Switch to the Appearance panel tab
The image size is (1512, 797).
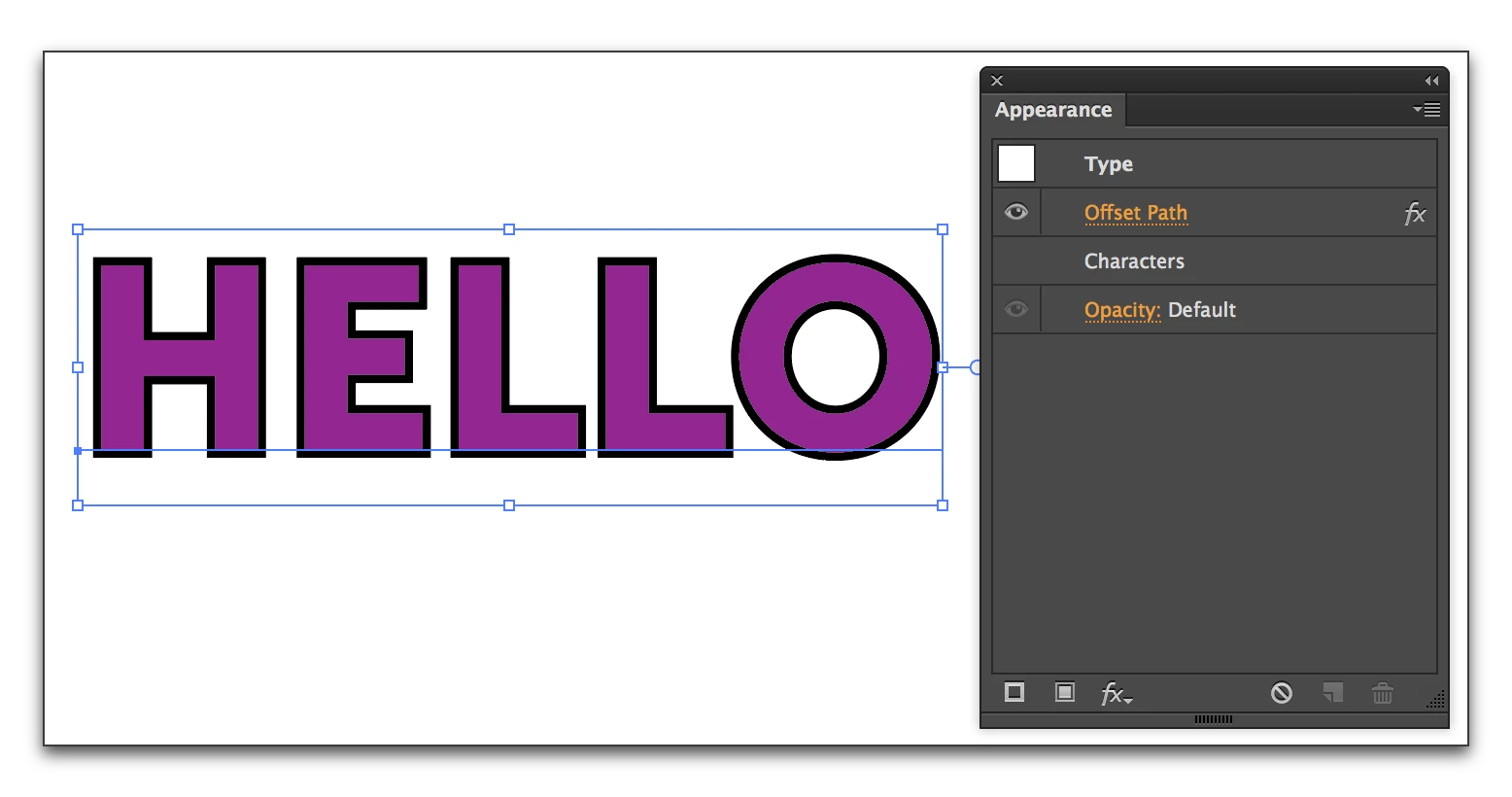pyautogui.click(x=1053, y=110)
